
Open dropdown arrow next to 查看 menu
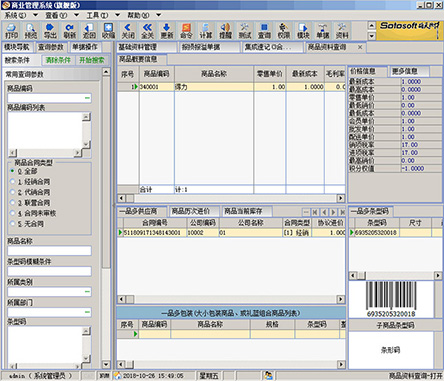[76, 15]
